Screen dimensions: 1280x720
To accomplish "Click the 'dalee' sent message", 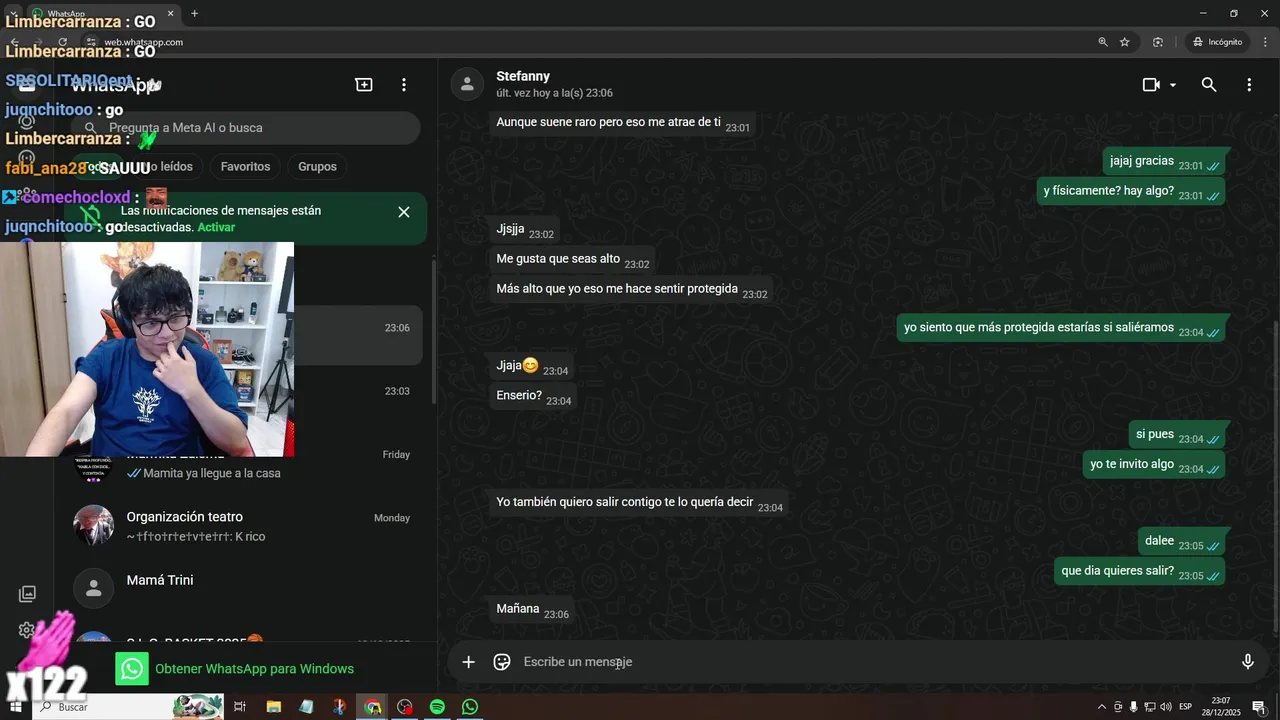I will pyautogui.click(x=1181, y=541).
